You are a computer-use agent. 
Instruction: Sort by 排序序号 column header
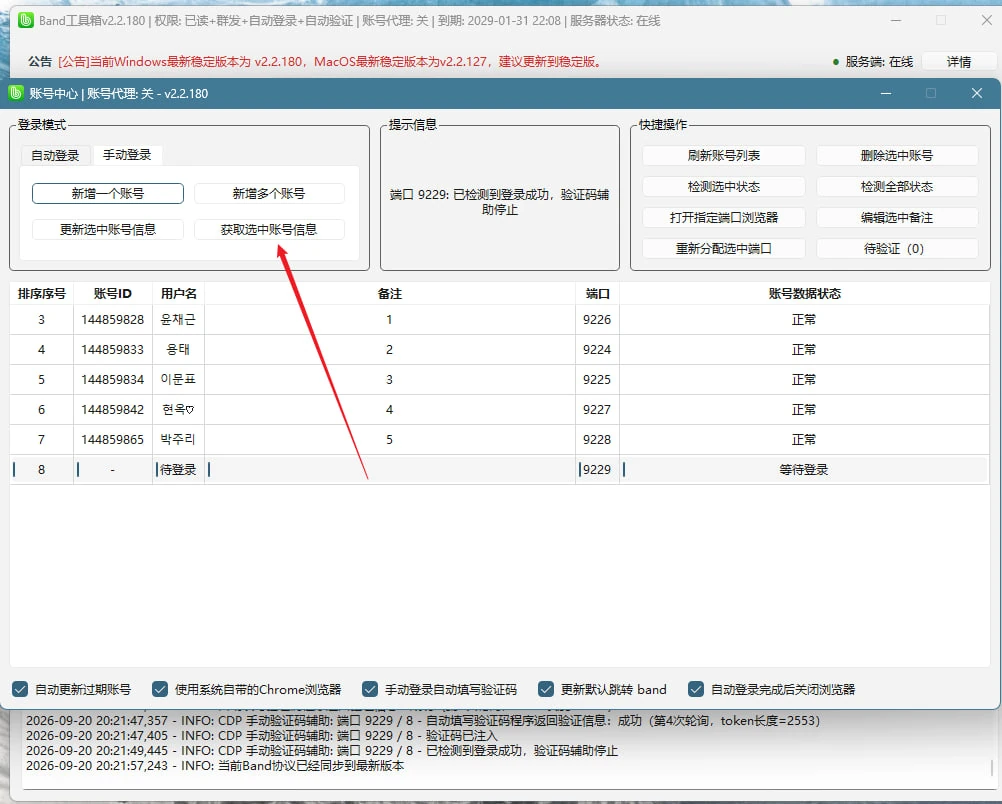point(42,293)
